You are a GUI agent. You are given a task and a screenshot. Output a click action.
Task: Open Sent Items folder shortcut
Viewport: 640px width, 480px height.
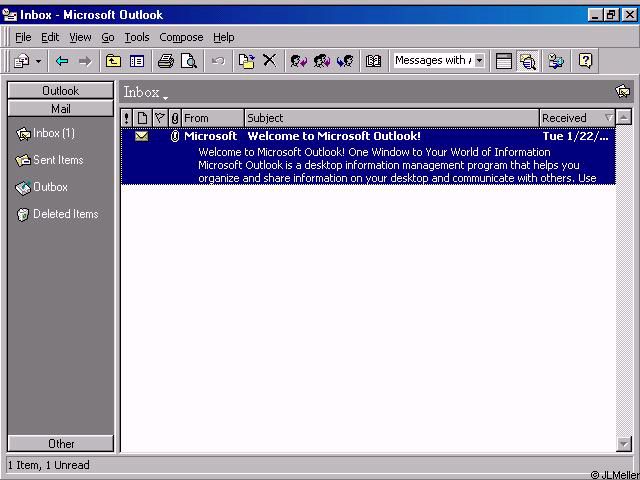(49, 160)
